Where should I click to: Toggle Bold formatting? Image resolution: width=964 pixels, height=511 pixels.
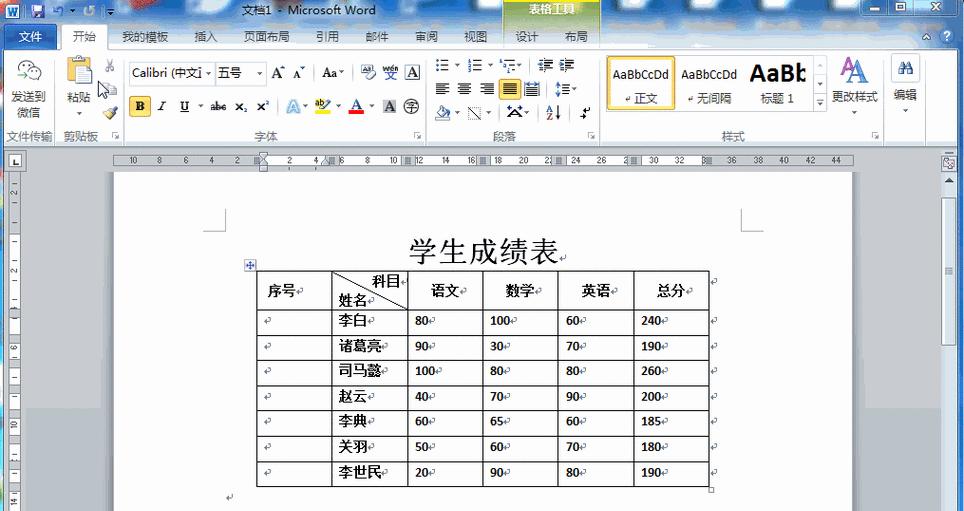pyautogui.click(x=140, y=107)
